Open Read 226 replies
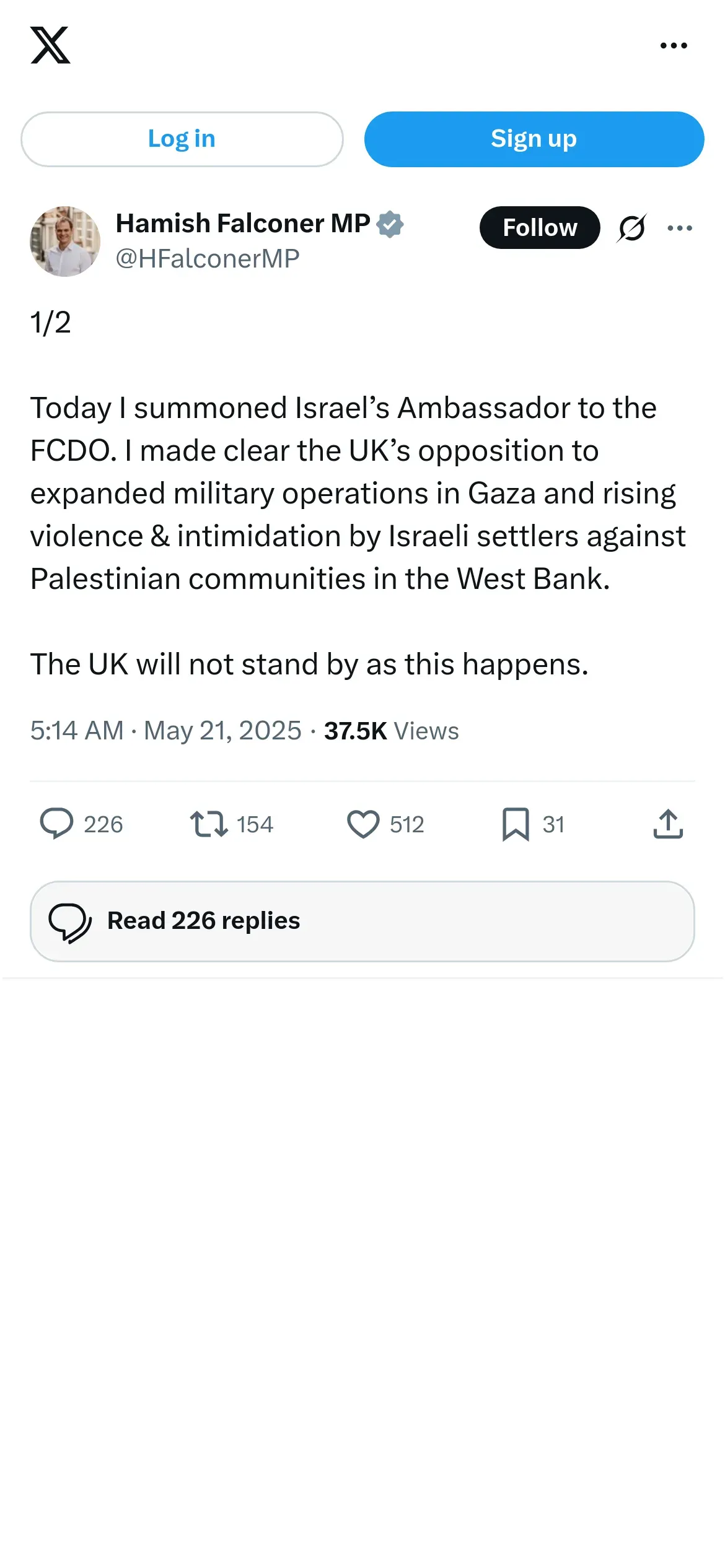Viewport: 725px width, 1568px height. tap(362, 921)
